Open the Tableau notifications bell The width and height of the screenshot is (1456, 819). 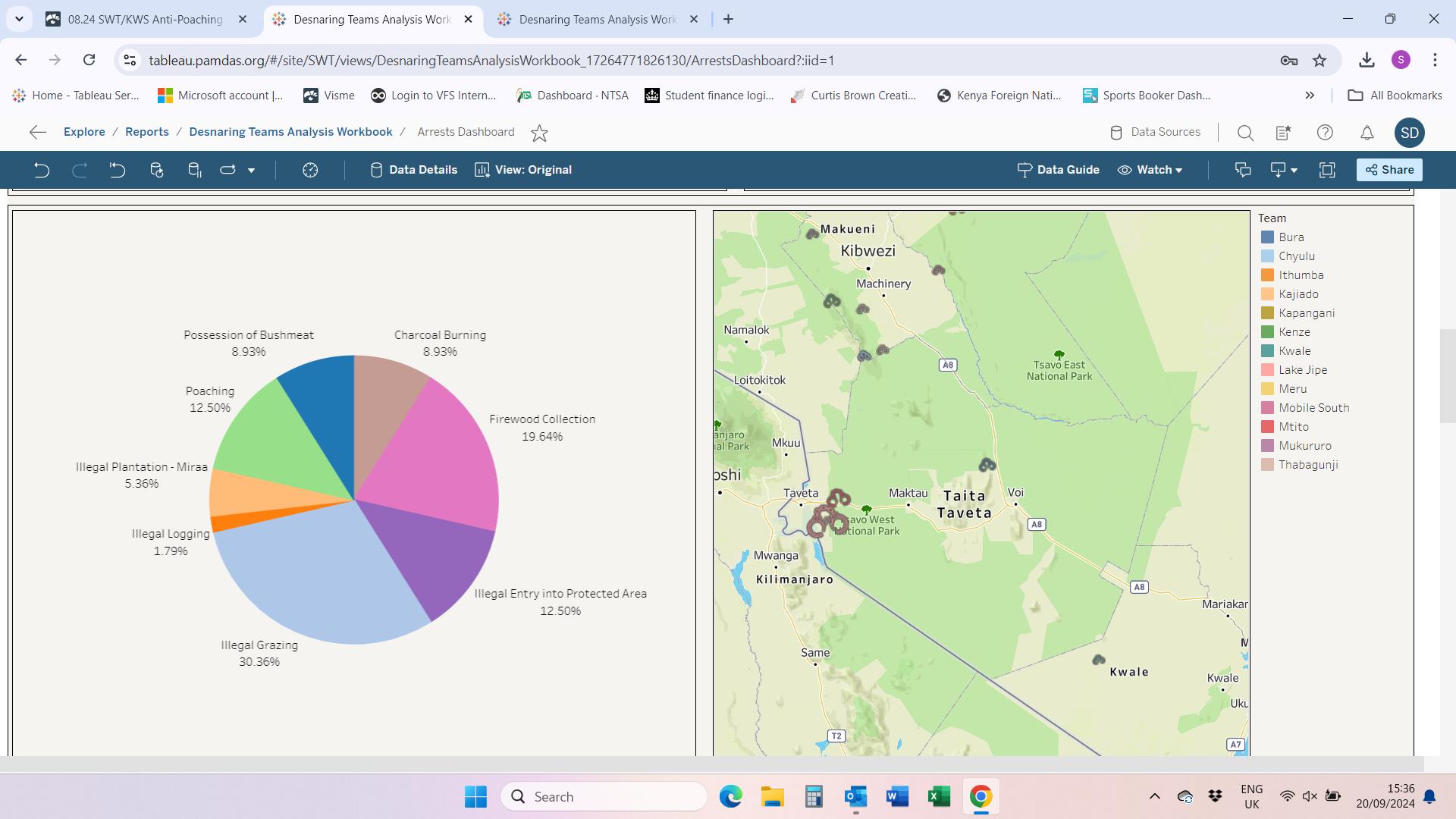[1367, 133]
